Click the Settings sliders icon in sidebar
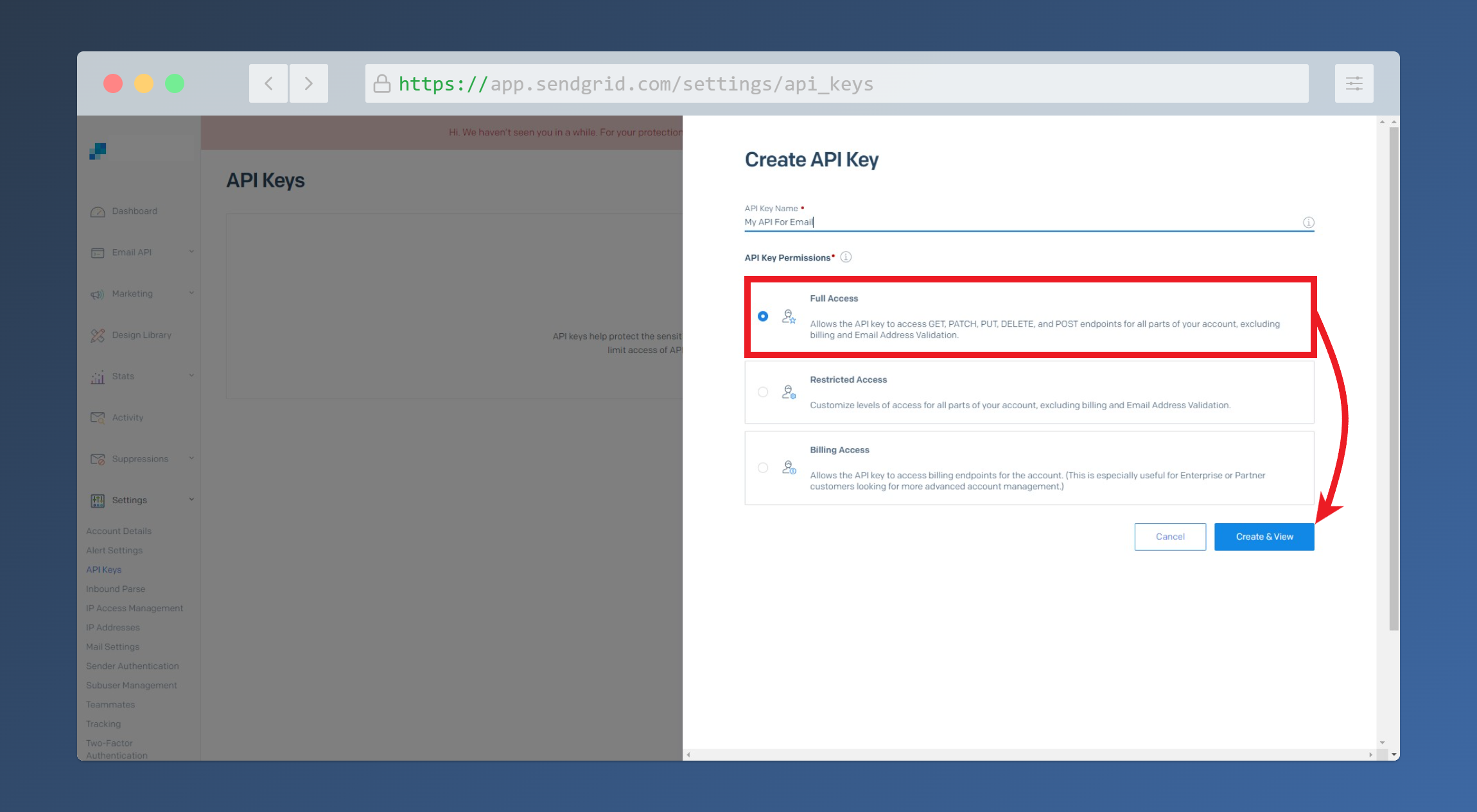This screenshot has height=812, width=1477. [98, 501]
